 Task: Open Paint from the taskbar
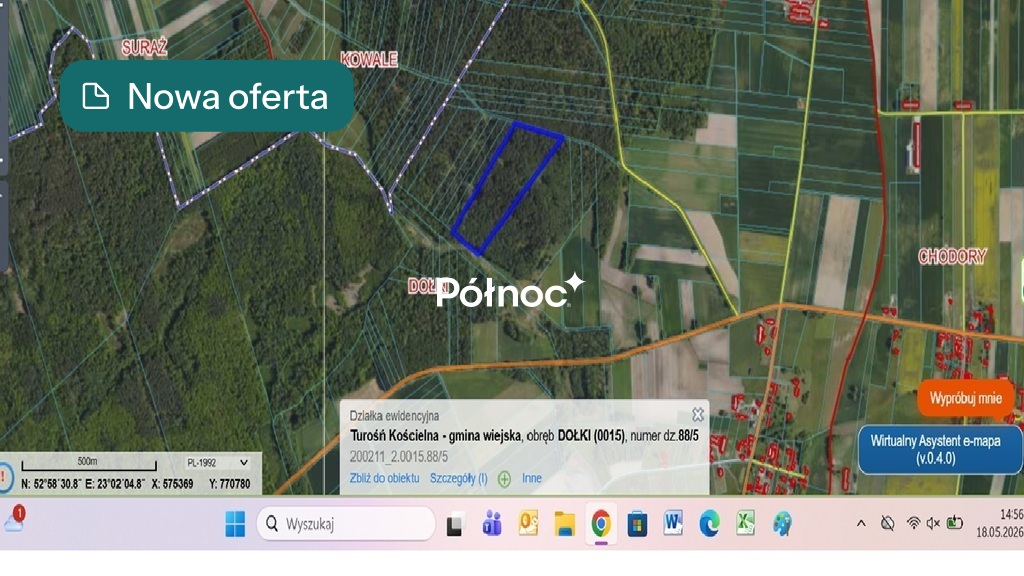pos(782,524)
